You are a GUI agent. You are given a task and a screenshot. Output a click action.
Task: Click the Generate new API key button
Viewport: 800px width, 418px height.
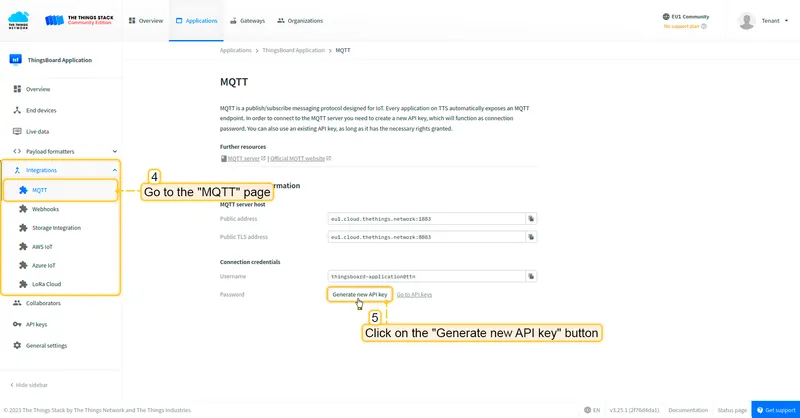pos(360,294)
